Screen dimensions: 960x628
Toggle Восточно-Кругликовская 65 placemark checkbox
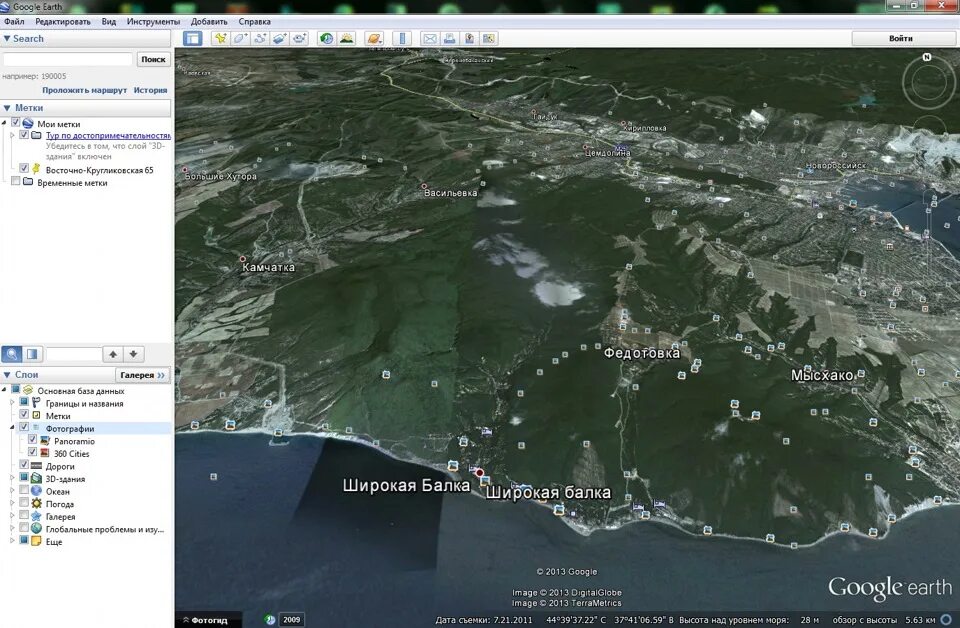tap(24, 168)
